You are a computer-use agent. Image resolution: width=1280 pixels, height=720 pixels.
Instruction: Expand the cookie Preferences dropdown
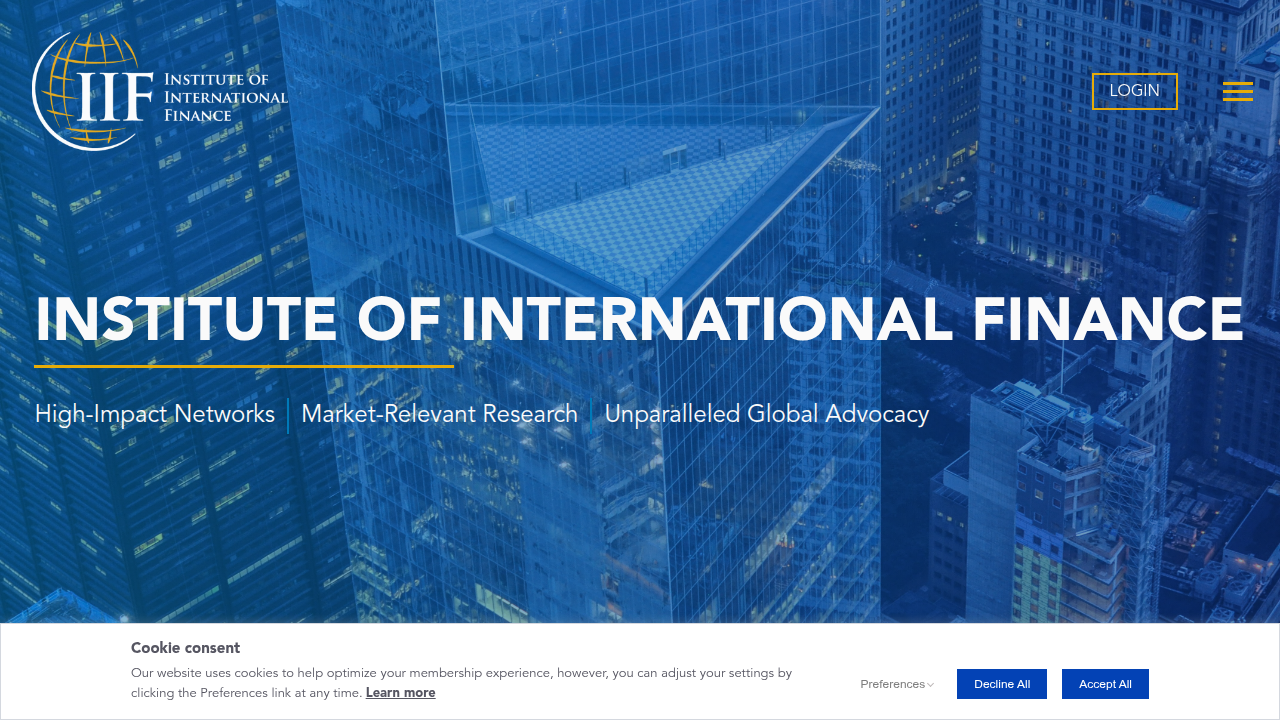tap(897, 684)
